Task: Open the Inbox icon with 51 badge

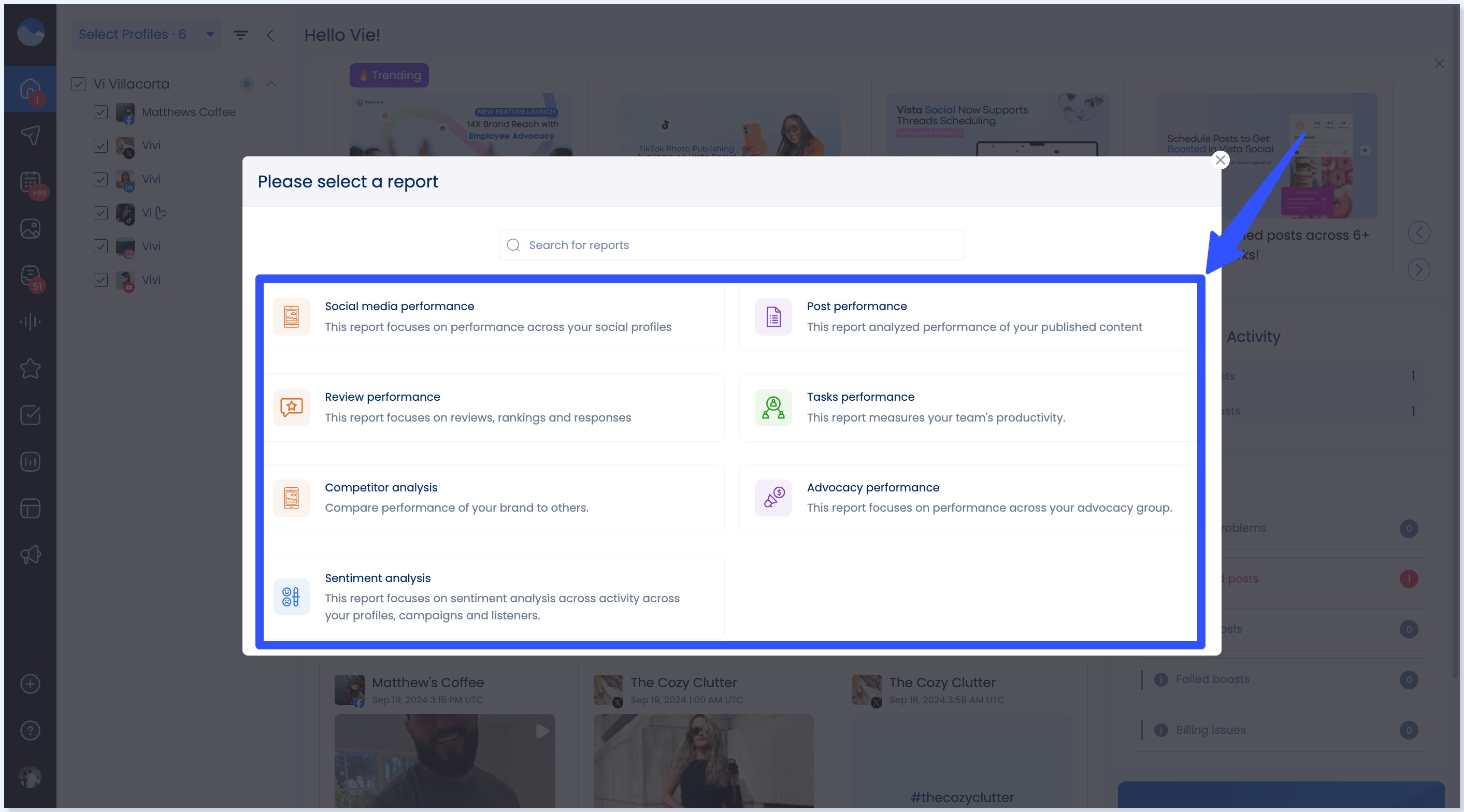Action: point(30,277)
